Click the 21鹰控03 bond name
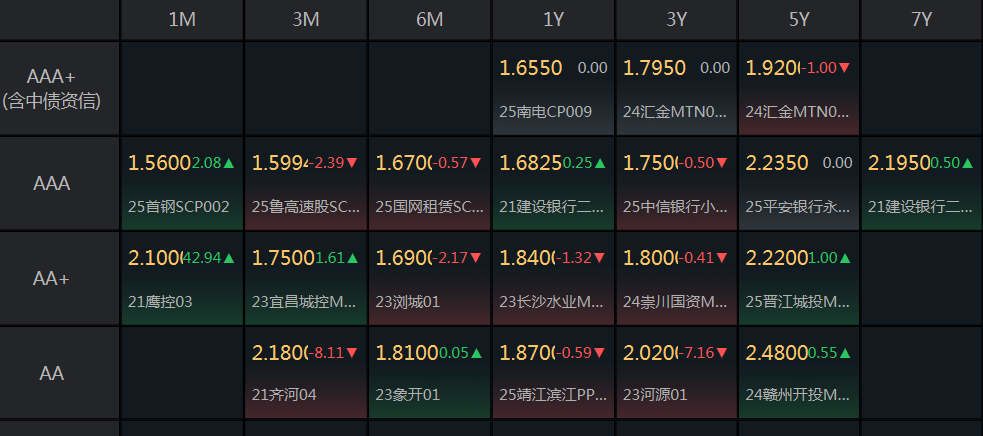The image size is (983, 436). [x=160, y=301]
